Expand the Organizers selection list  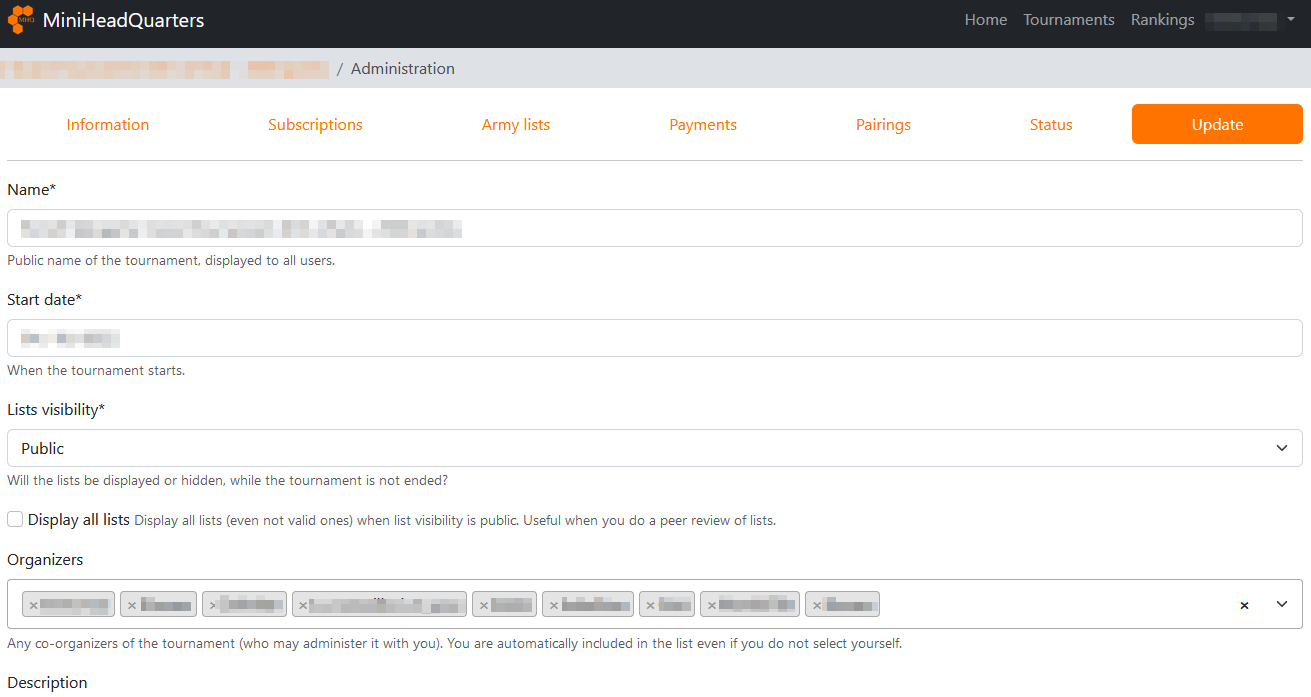(x=1282, y=604)
